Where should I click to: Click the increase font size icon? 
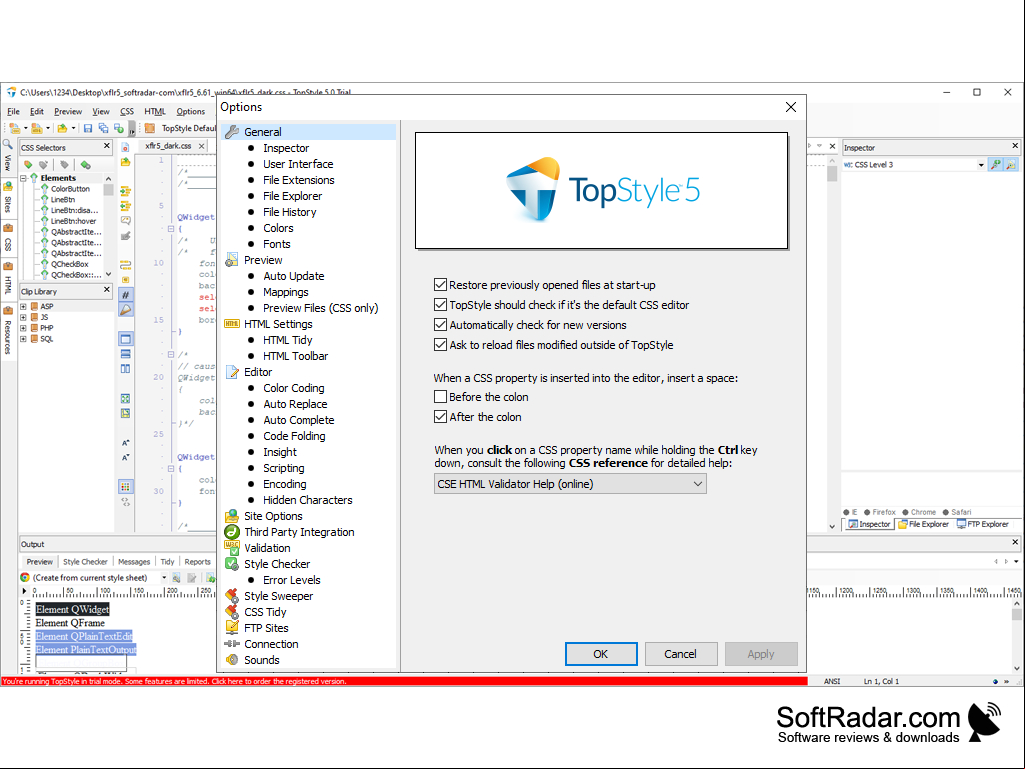coord(126,443)
